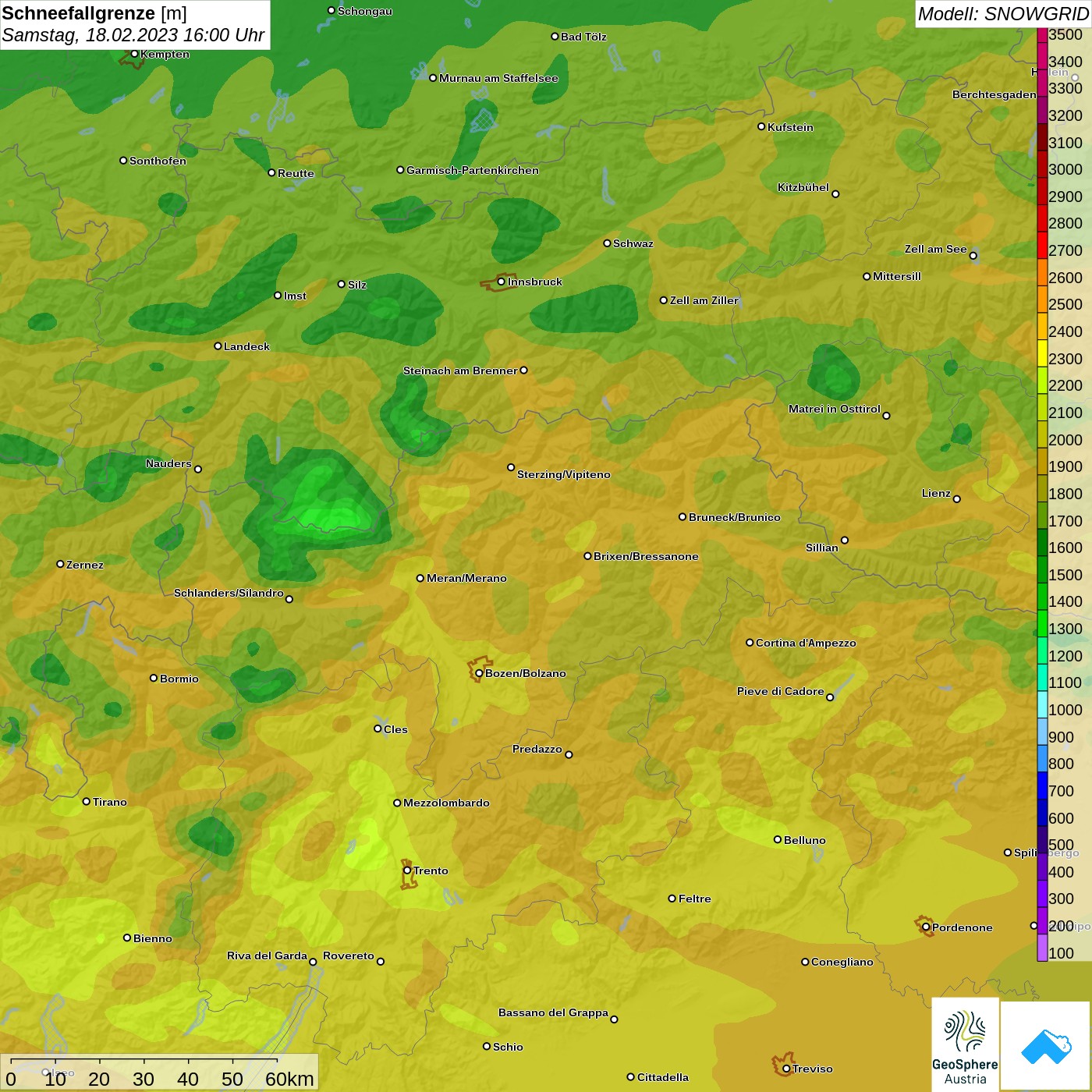The height and width of the screenshot is (1092, 1092).
Task: Click the Mezzolombardo label
Action: [446, 803]
